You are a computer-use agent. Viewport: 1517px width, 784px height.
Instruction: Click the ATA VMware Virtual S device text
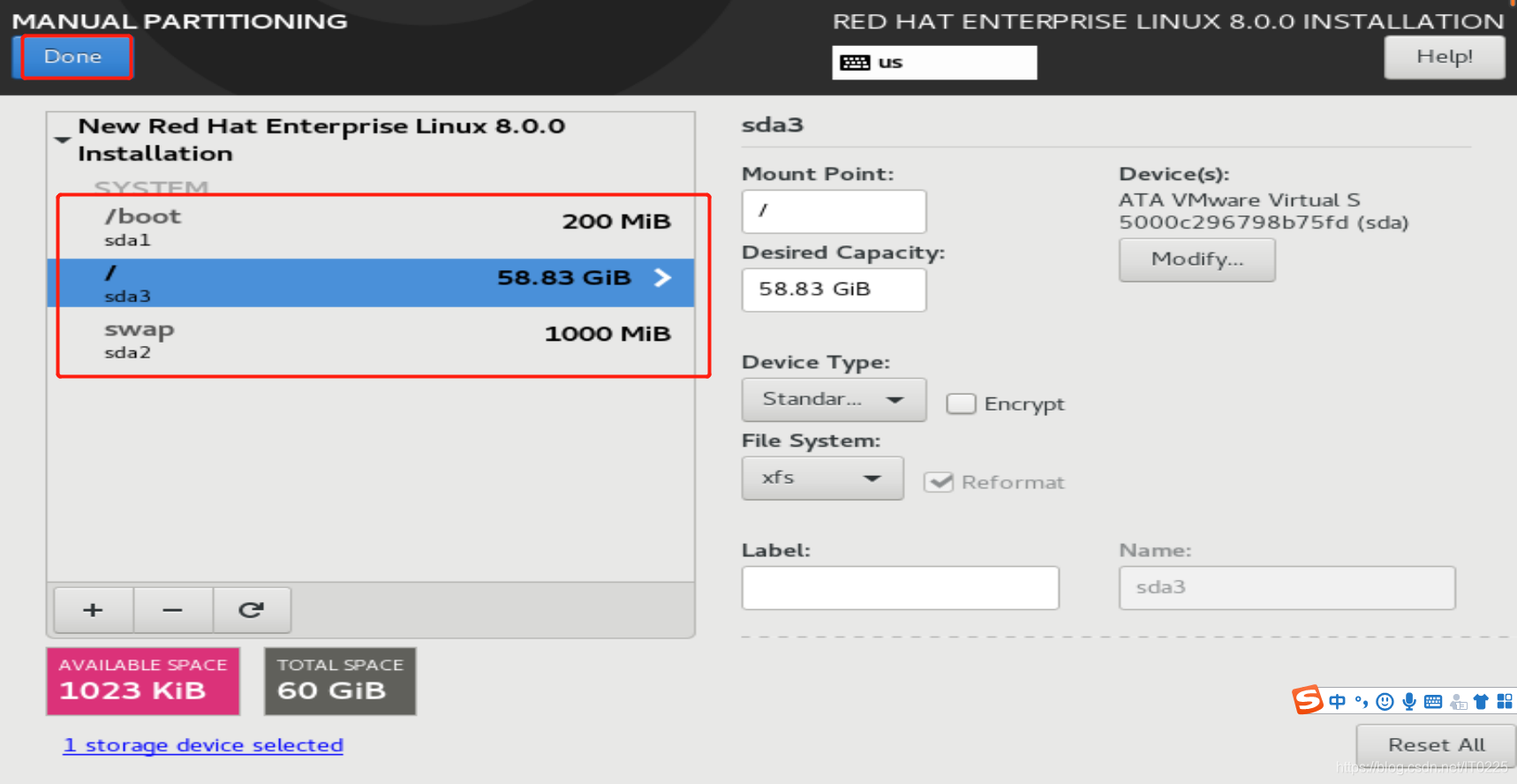(x=1239, y=200)
